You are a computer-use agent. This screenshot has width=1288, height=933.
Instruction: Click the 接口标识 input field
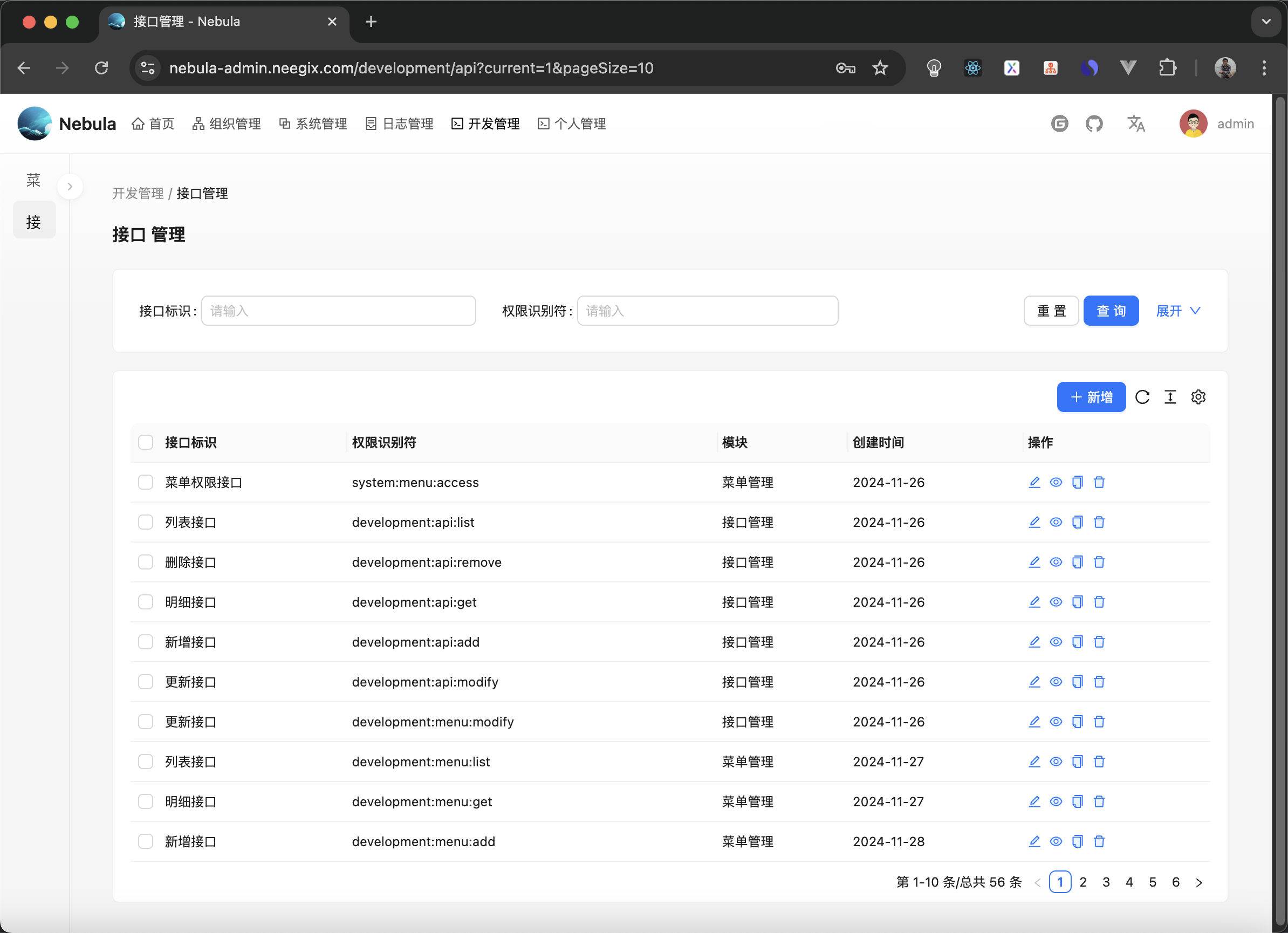(339, 311)
